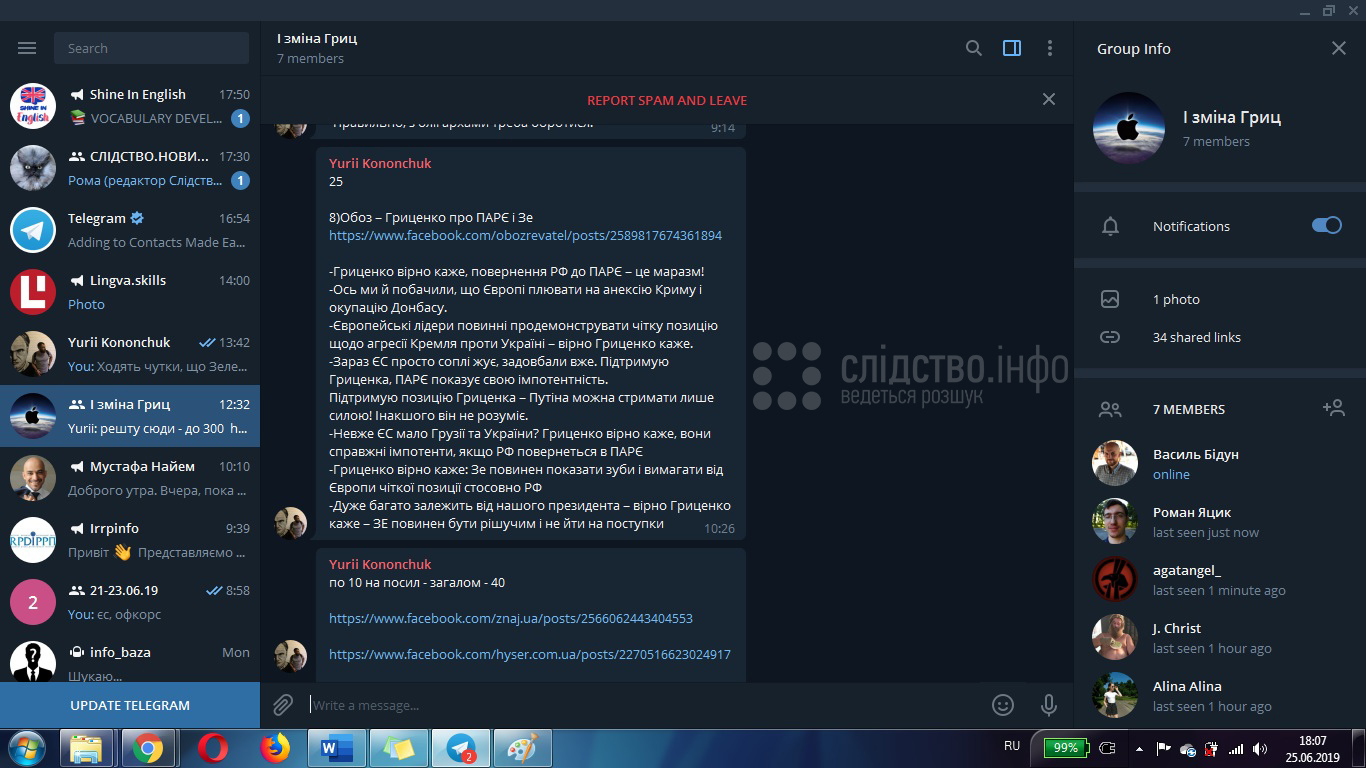The image size is (1366, 768).
Task: Click the 7 MEMBERS header label
Action: [1188, 409]
